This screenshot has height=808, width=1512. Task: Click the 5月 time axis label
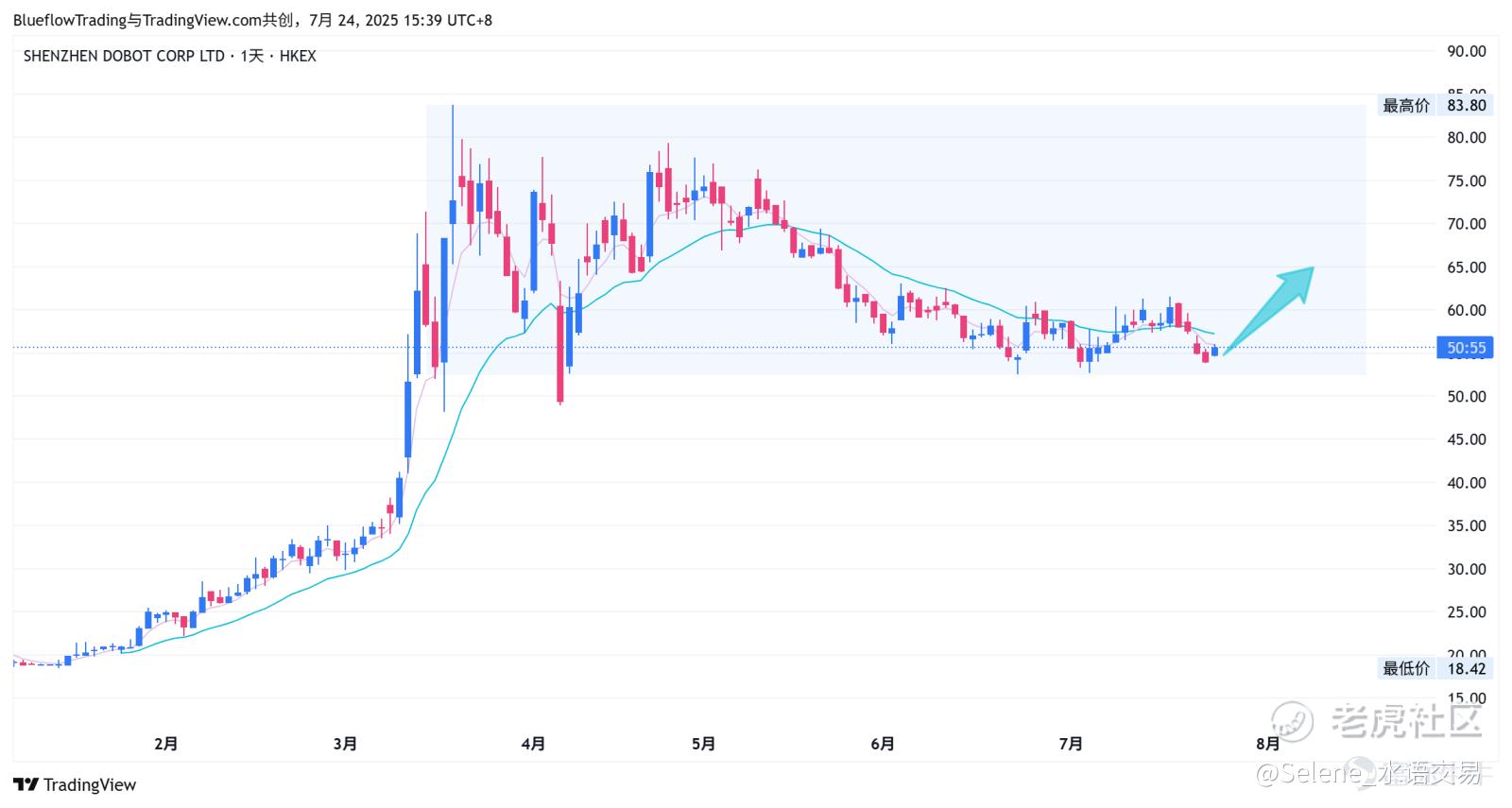click(704, 744)
